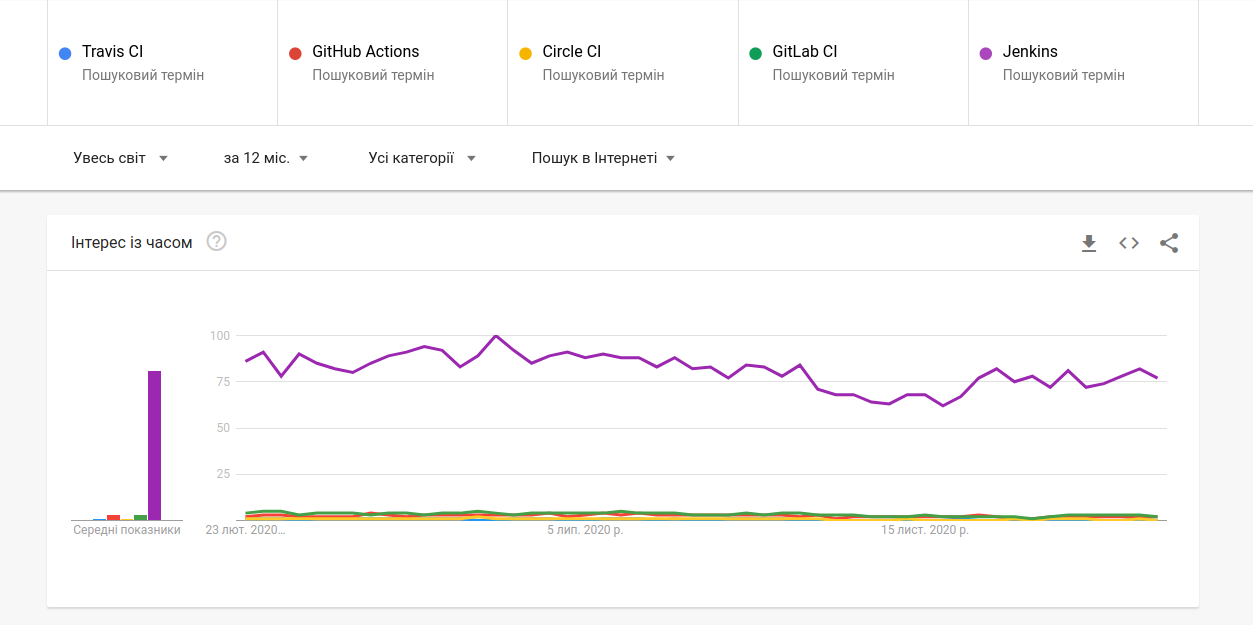Download the interest over time CSV
The width and height of the screenshot is (1253, 625).
(x=1089, y=243)
